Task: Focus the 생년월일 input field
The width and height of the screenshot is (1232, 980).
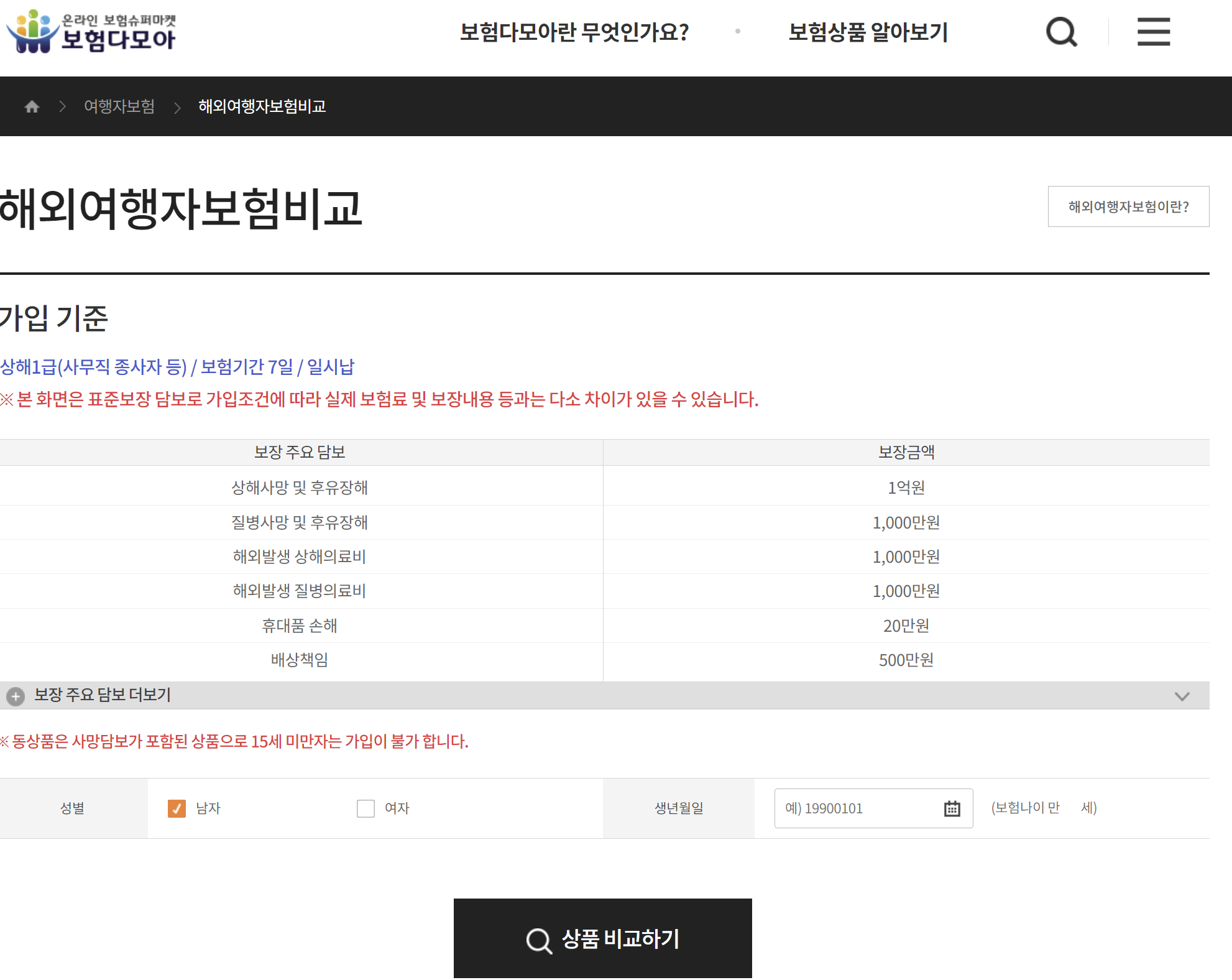Action: (873, 808)
